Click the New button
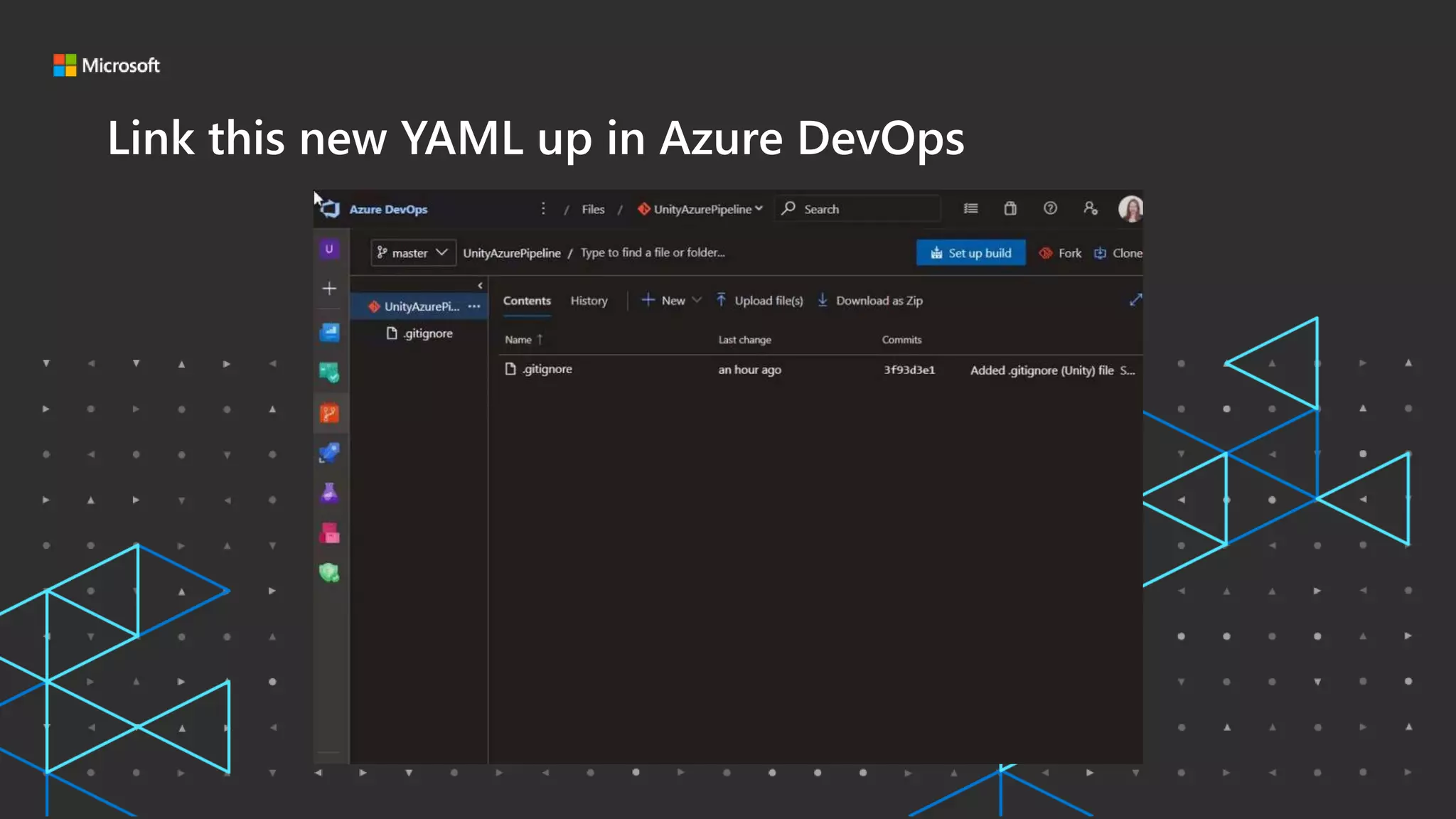This screenshot has width=1456, height=819. click(663, 301)
